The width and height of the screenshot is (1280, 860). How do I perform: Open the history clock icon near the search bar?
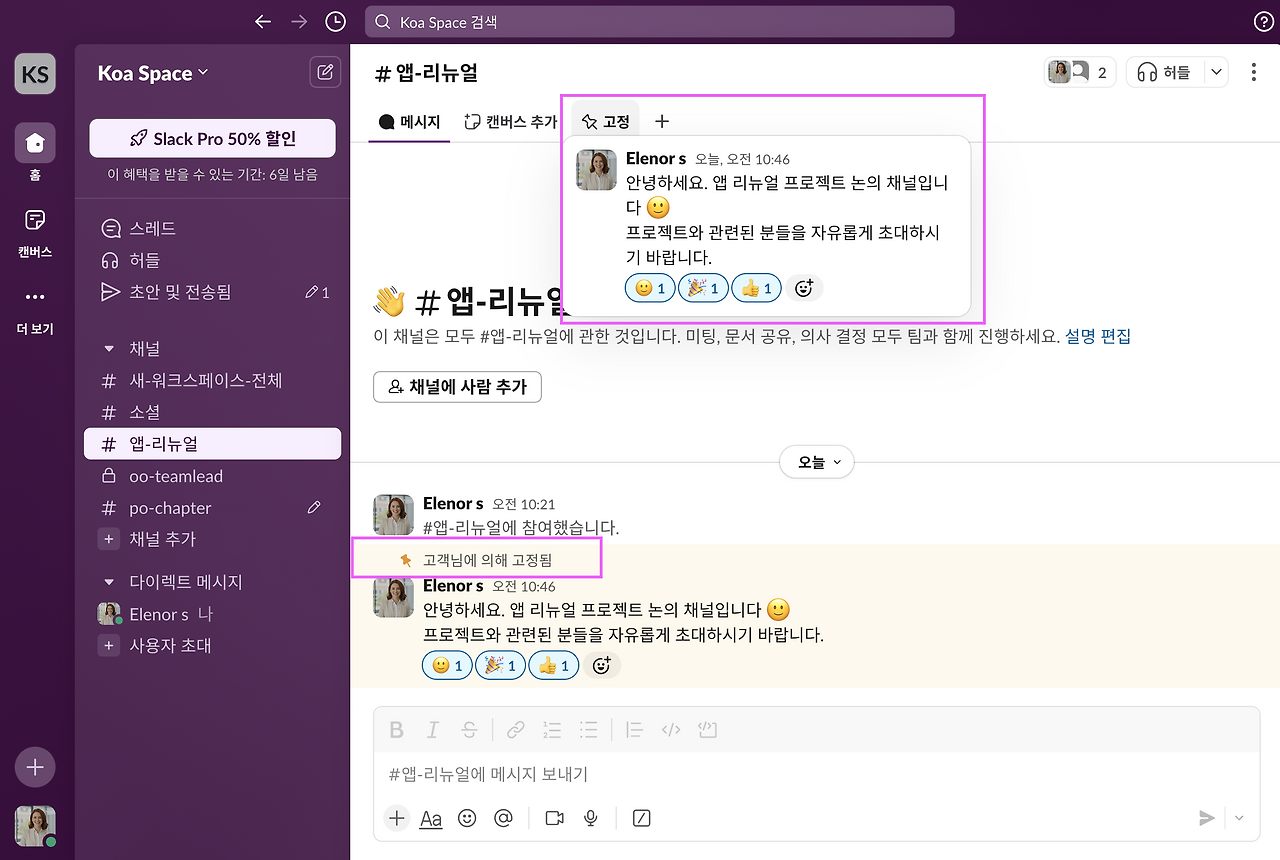335,21
